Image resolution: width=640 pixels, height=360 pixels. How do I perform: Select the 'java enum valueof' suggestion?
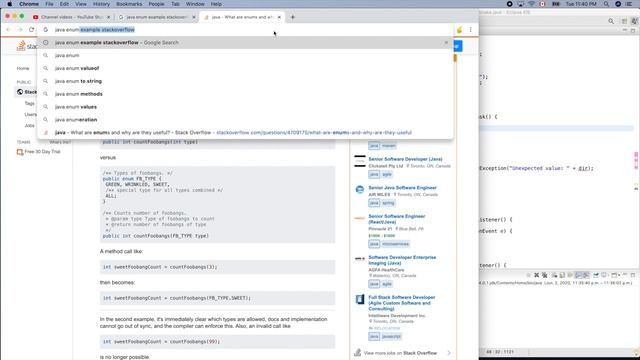(245, 68)
